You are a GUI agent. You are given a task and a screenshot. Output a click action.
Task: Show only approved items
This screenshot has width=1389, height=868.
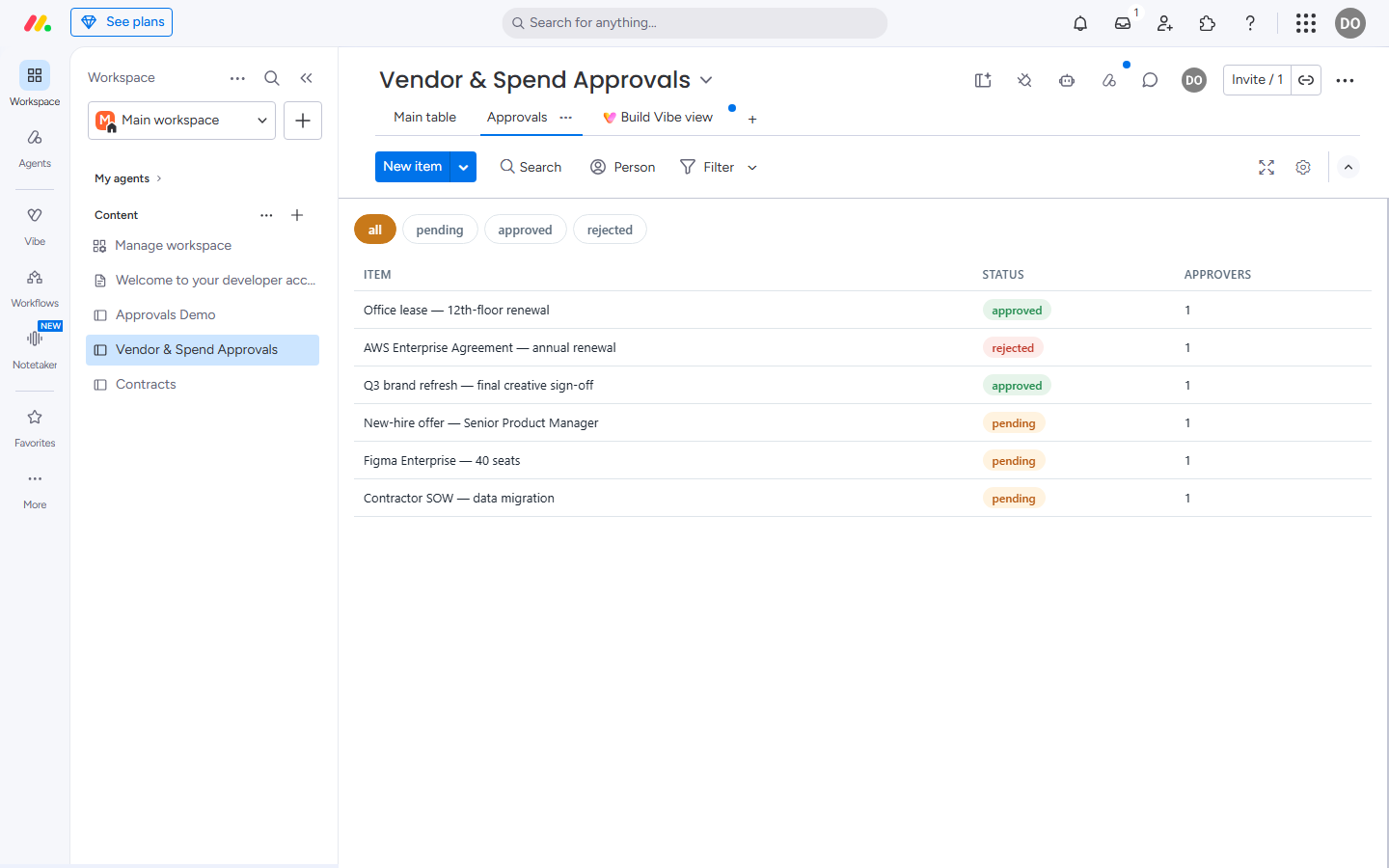(x=525, y=230)
